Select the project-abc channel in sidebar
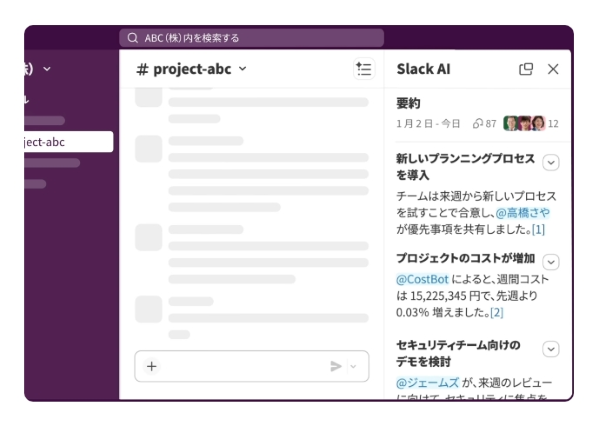This screenshot has width=600, height=427. [x=60, y=142]
